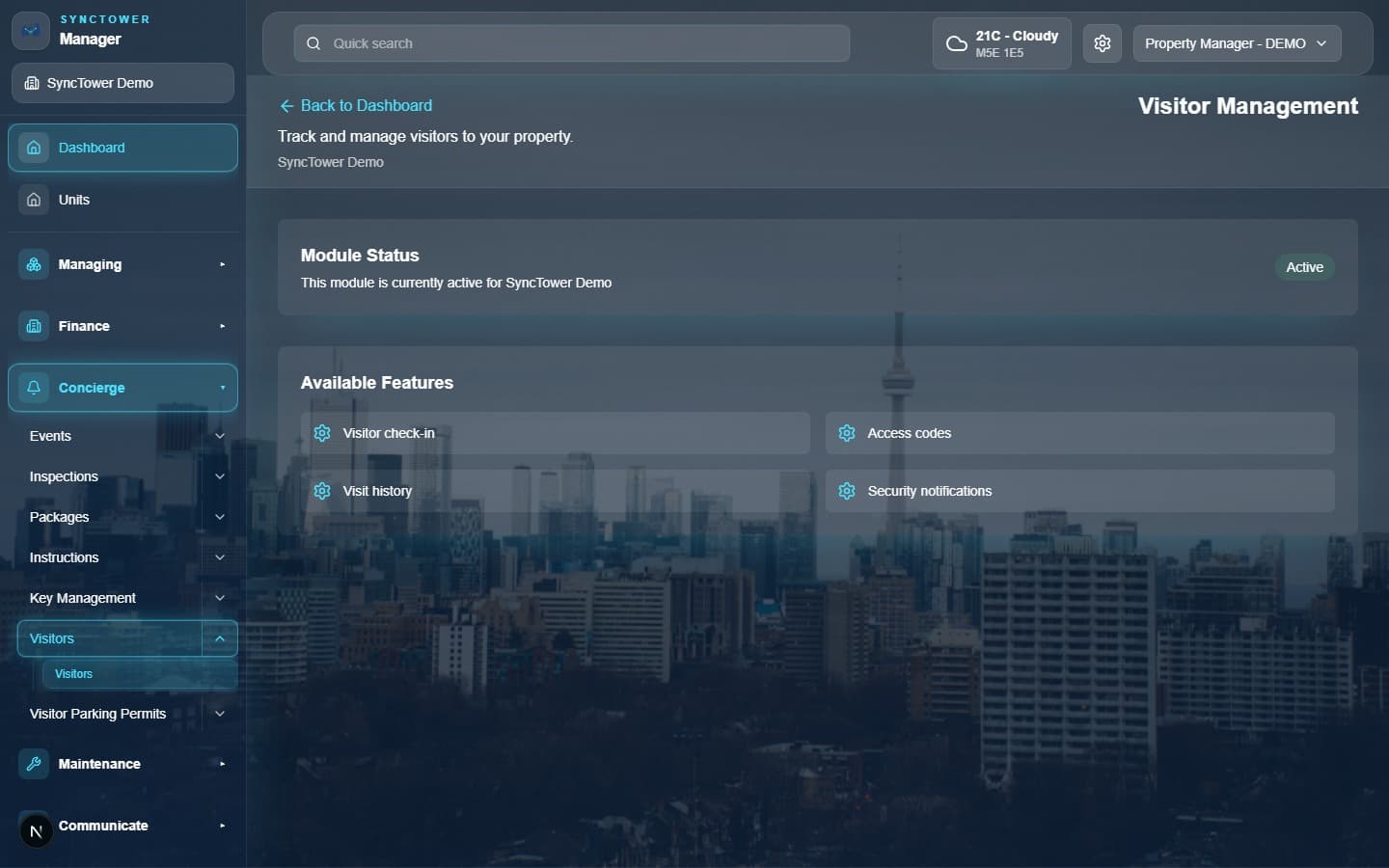Click into the Quick search field
The width and height of the screenshot is (1389, 868).
click(x=571, y=43)
